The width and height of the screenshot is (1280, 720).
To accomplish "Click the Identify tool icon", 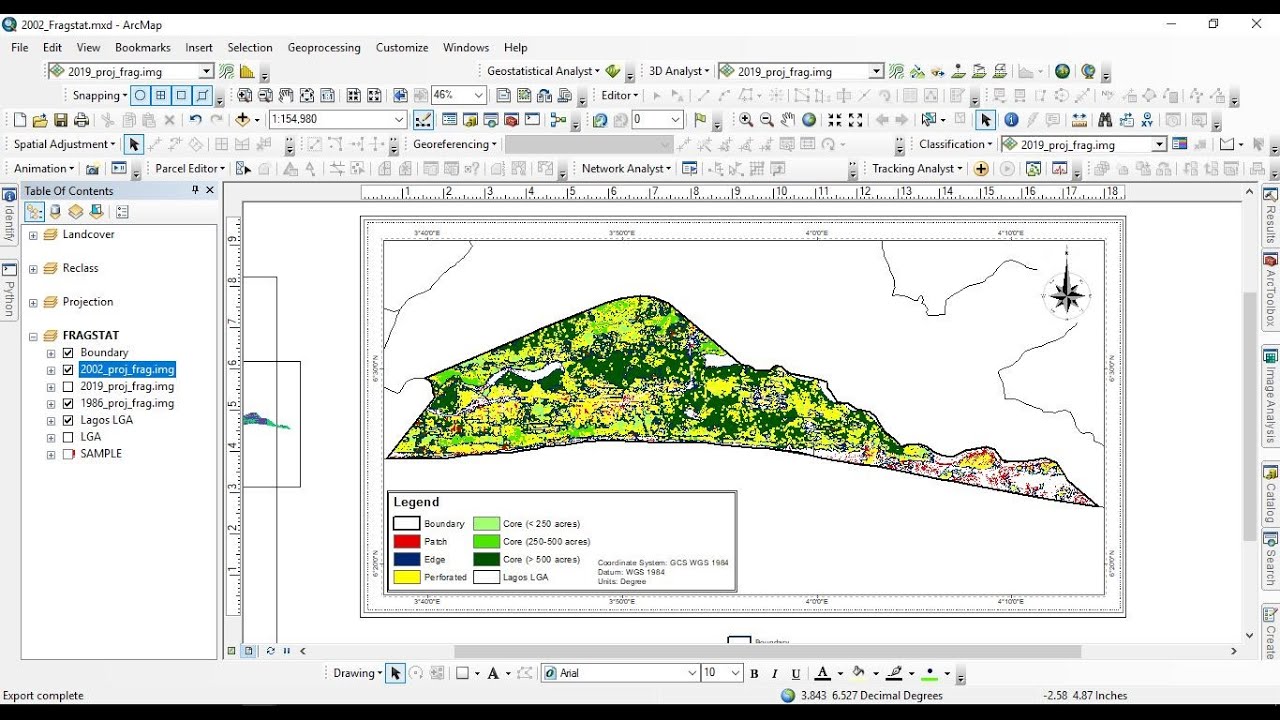I will point(1011,120).
